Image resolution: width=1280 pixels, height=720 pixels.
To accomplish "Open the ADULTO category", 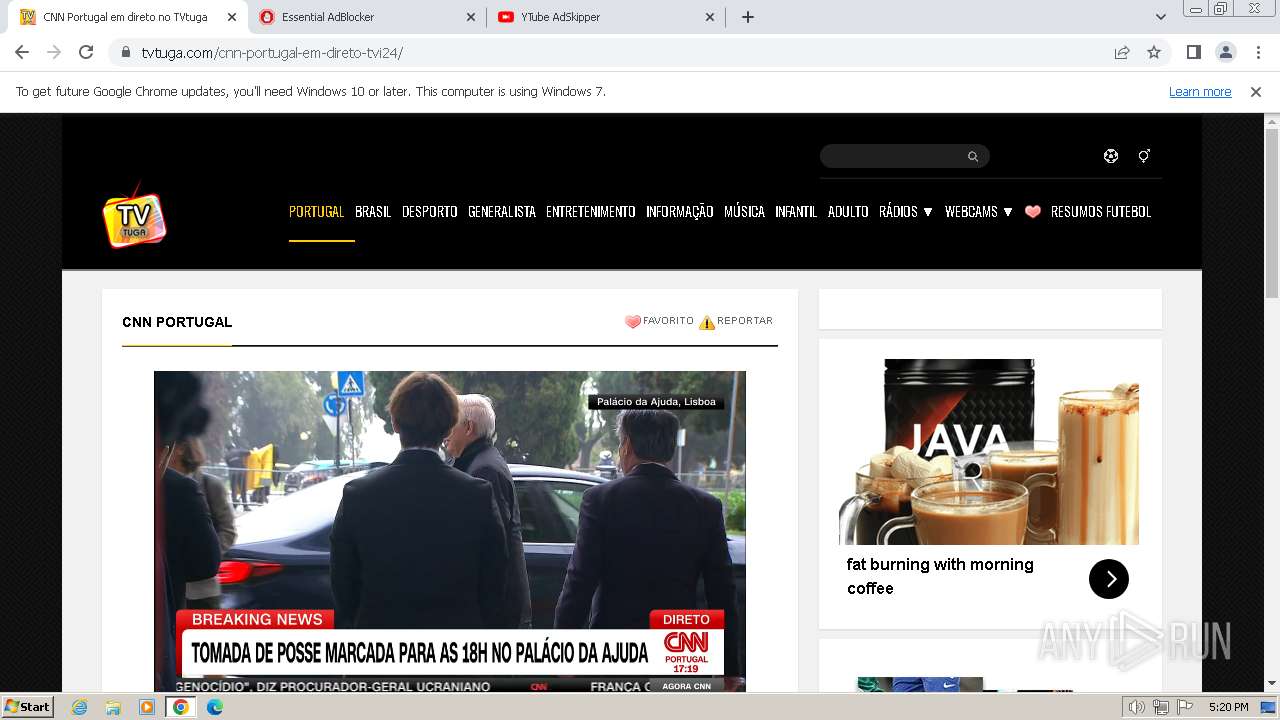I will tap(848, 212).
